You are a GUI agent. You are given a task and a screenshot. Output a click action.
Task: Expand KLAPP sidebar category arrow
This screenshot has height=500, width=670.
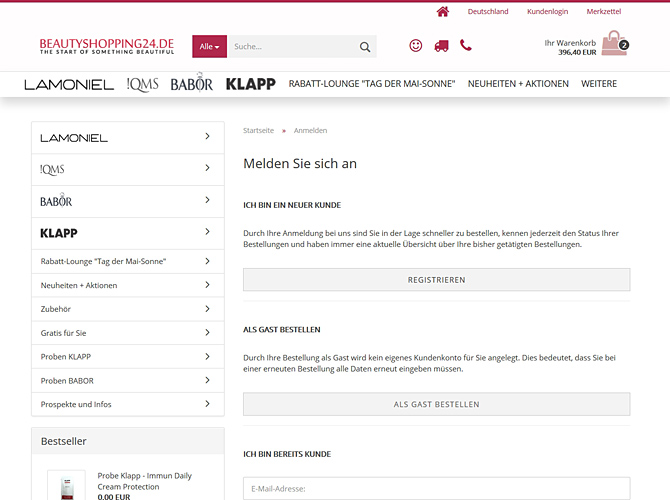click(207, 232)
